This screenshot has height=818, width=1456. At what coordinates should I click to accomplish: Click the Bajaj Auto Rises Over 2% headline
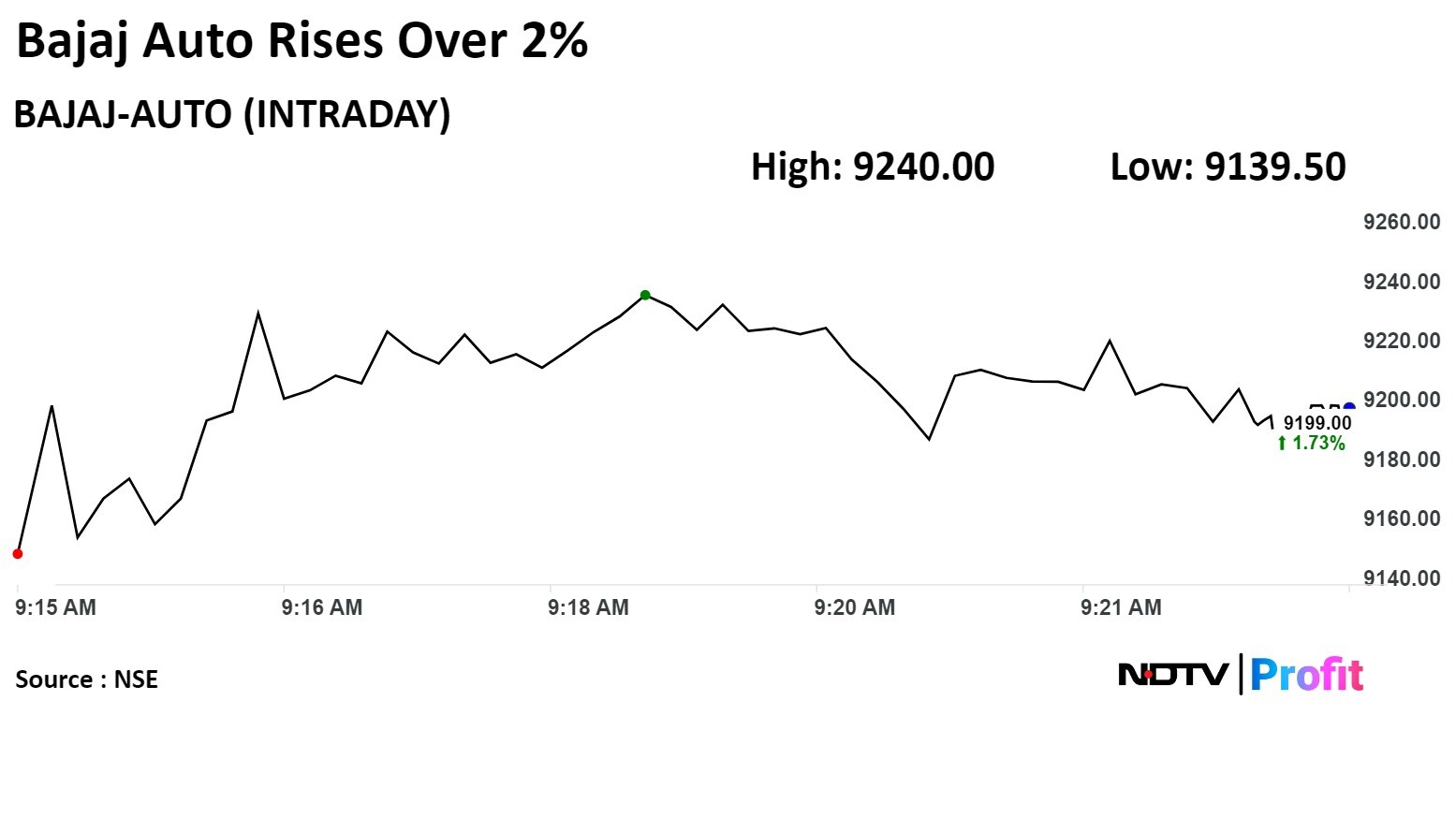pyautogui.click(x=301, y=42)
